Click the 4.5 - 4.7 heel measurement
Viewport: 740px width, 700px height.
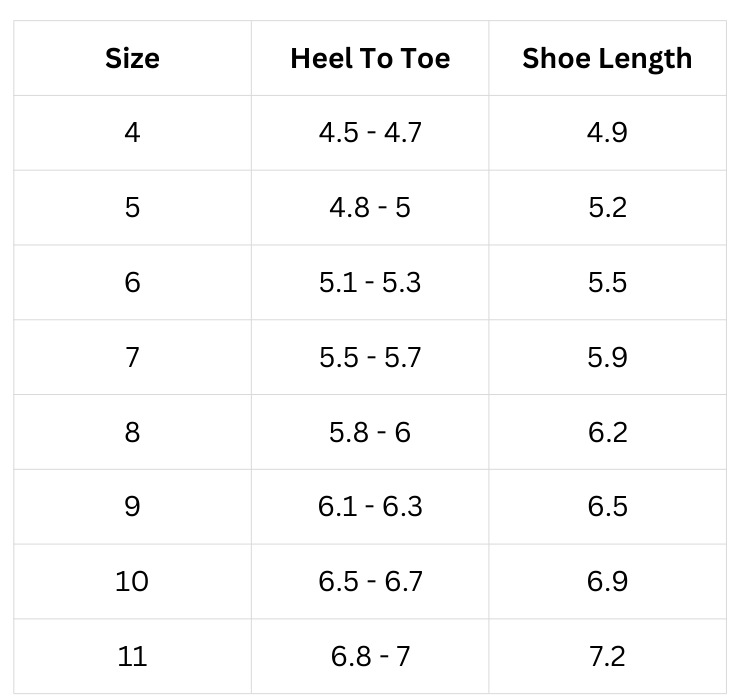[x=370, y=132]
